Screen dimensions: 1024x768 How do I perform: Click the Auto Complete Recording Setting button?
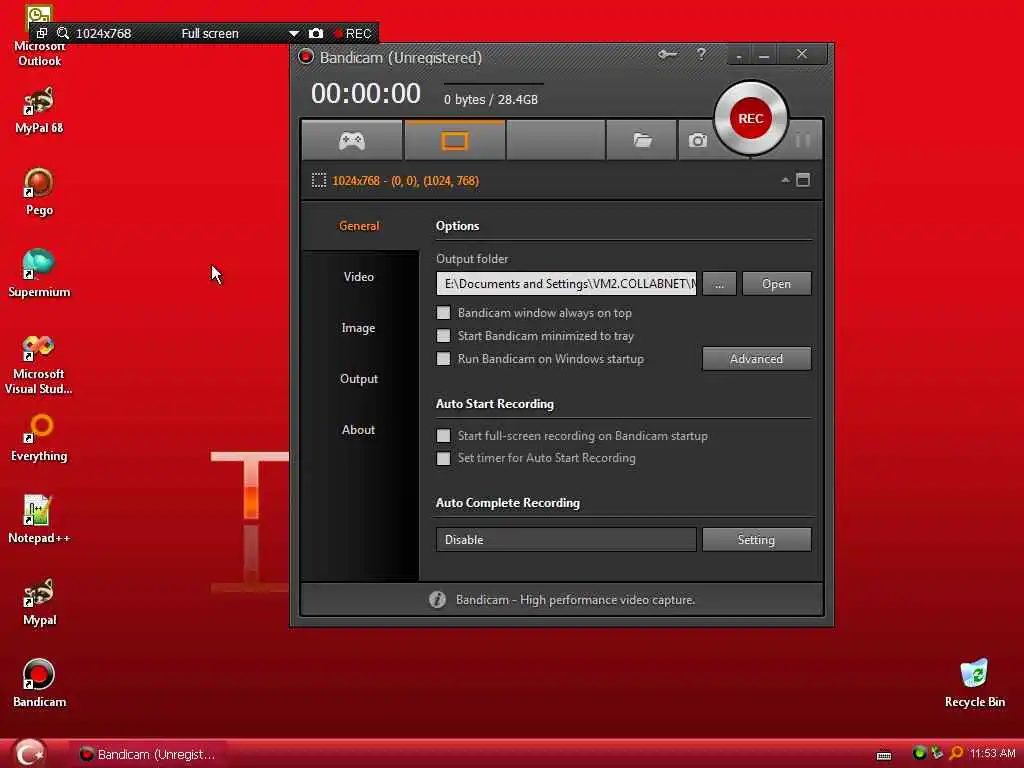[756, 539]
